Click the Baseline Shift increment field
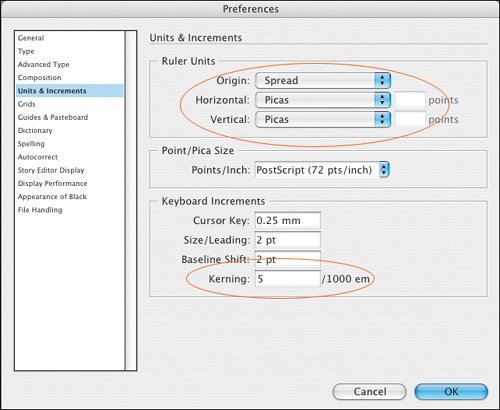The image size is (500, 410). 288,259
